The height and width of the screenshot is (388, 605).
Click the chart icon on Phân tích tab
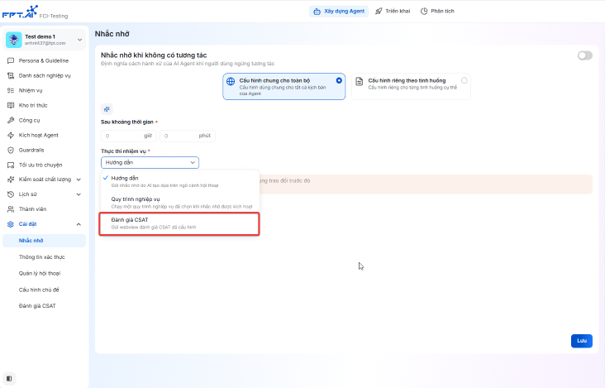pos(424,11)
